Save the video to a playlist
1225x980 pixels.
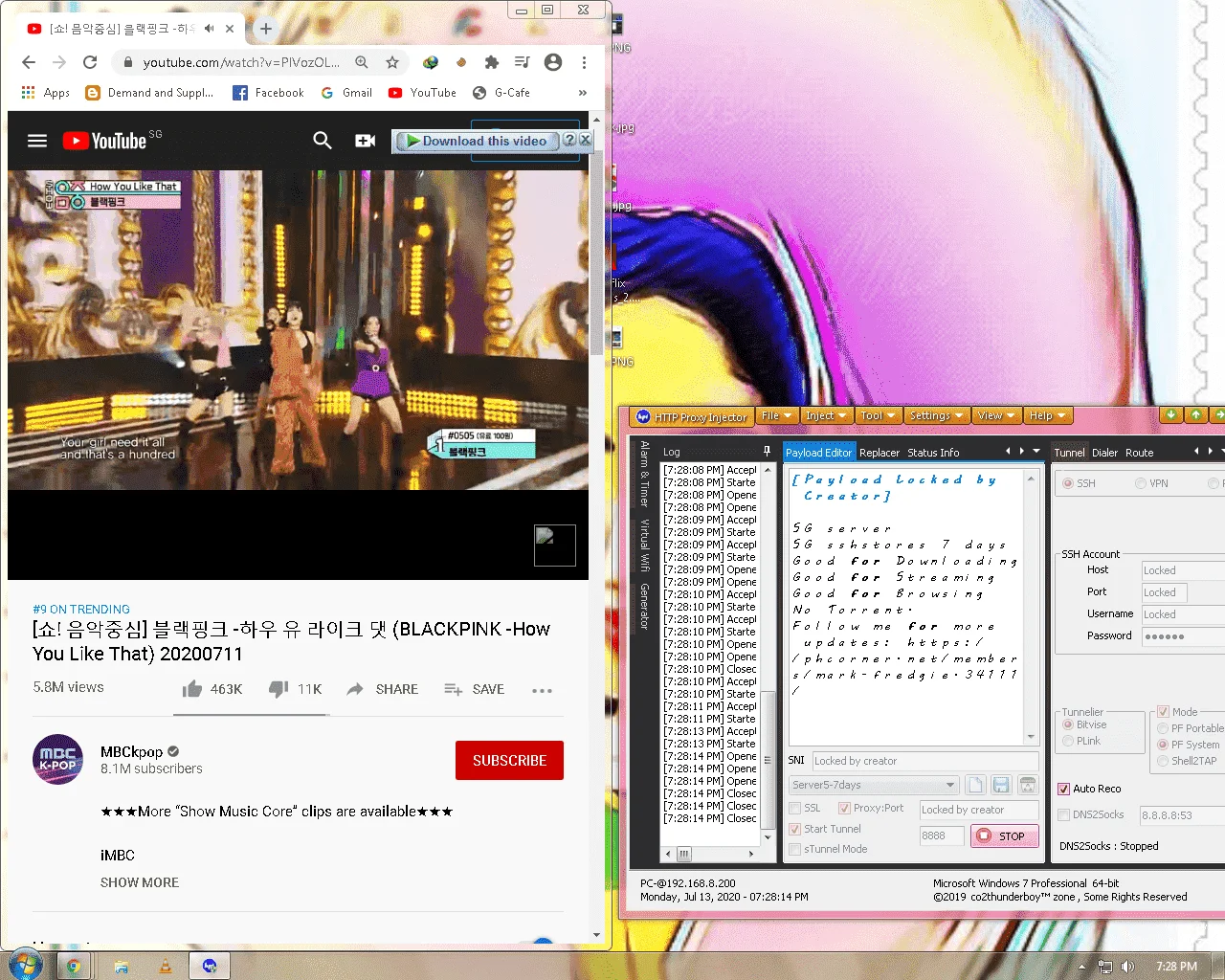pos(474,689)
